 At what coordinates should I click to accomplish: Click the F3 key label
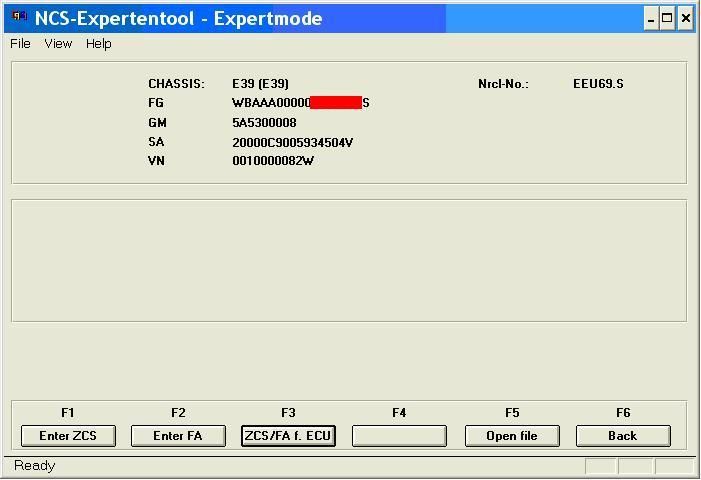[x=288, y=413]
